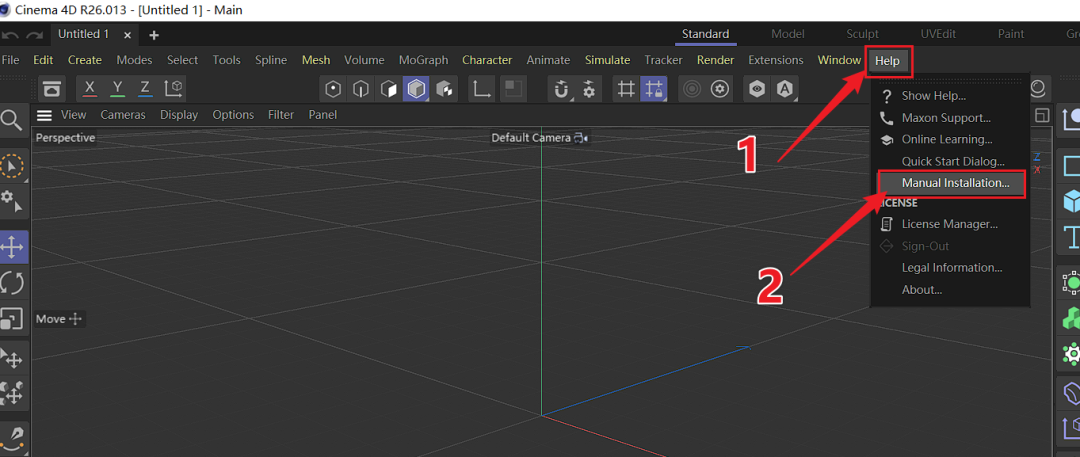Open the MoGraph menu
1080x457 pixels.
[x=424, y=60]
